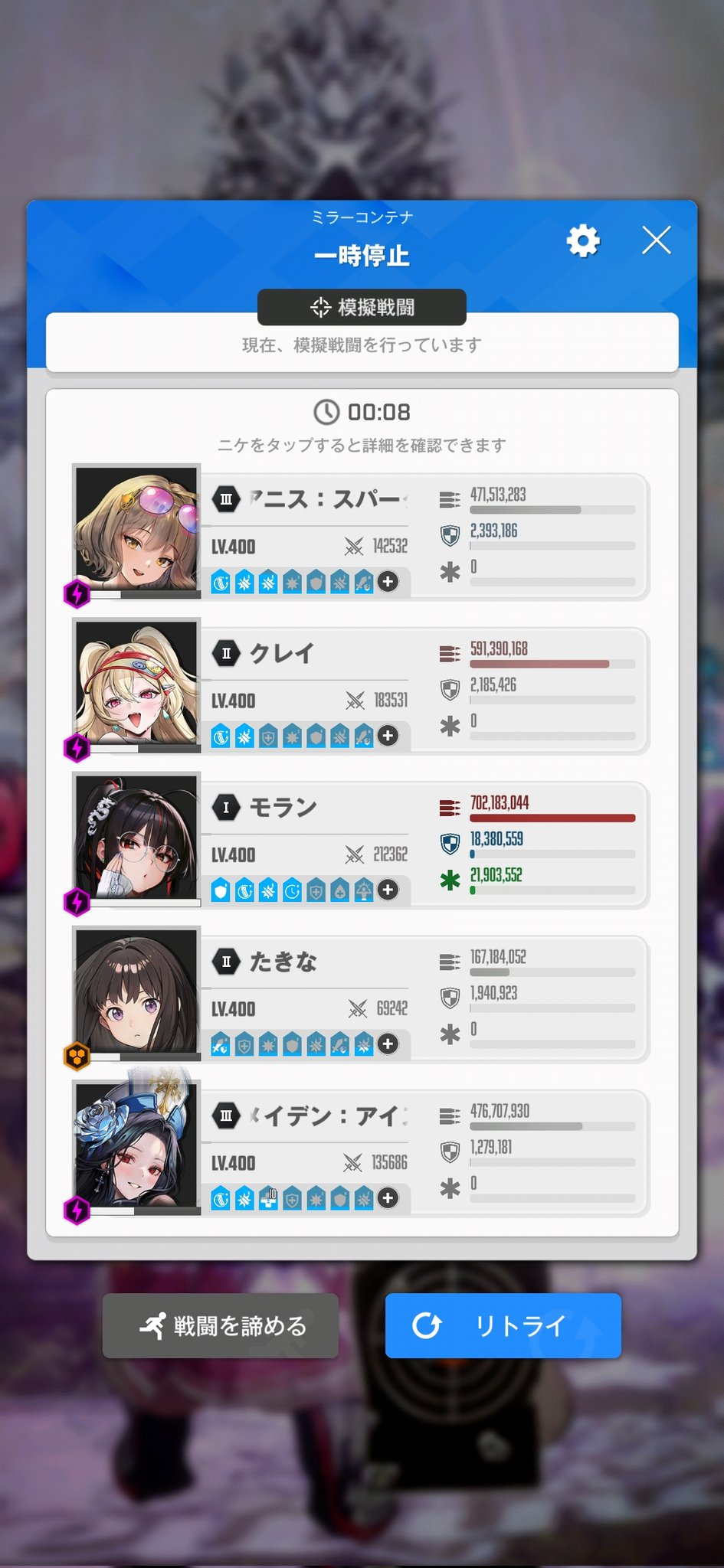Tap the plus icon in たきな's skill row
724x1568 pixels.
coord(388,1044)
